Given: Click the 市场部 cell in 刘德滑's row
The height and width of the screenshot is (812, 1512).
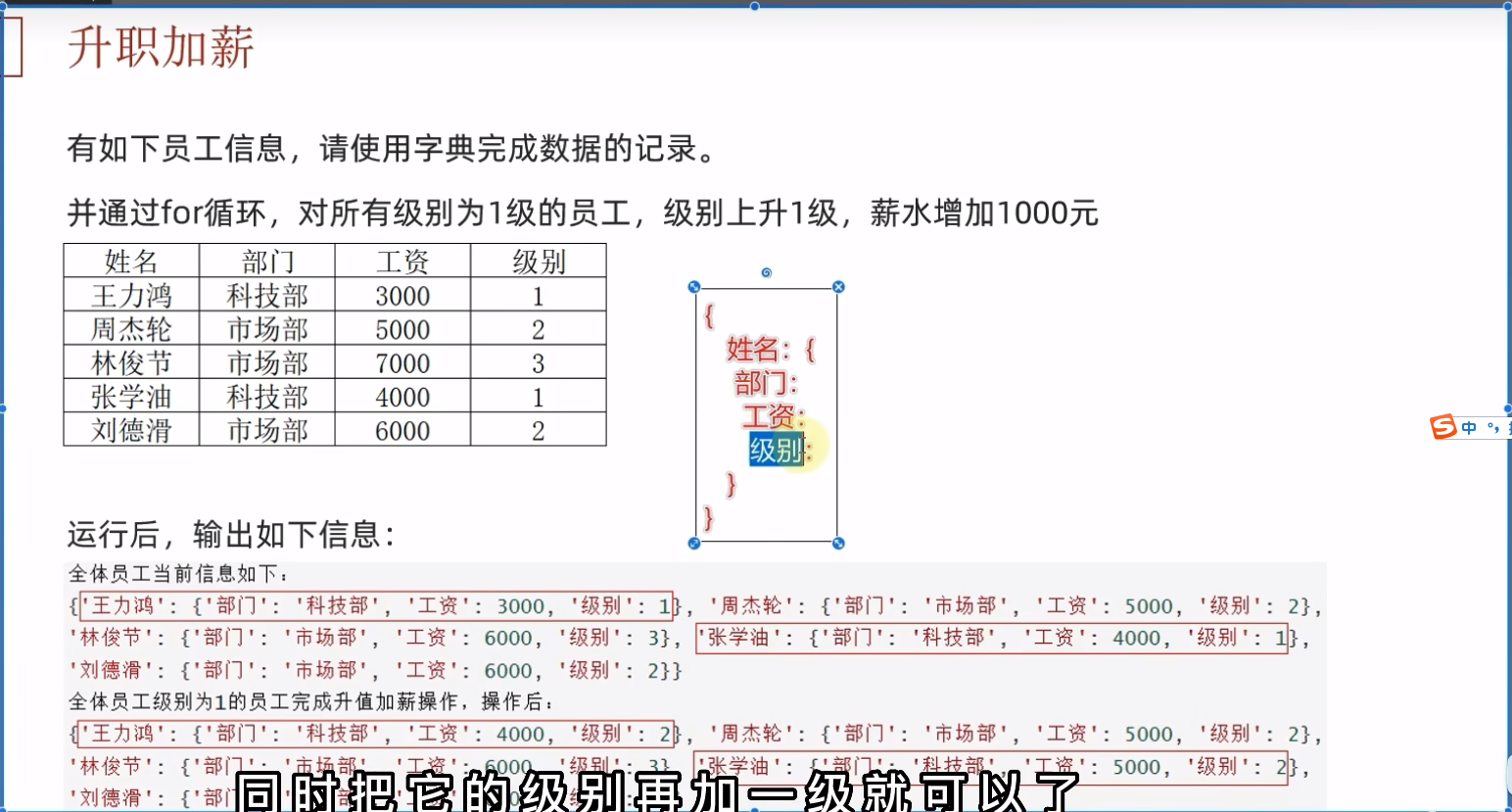Looking at the screenshot, I should [x=267, y=430].
